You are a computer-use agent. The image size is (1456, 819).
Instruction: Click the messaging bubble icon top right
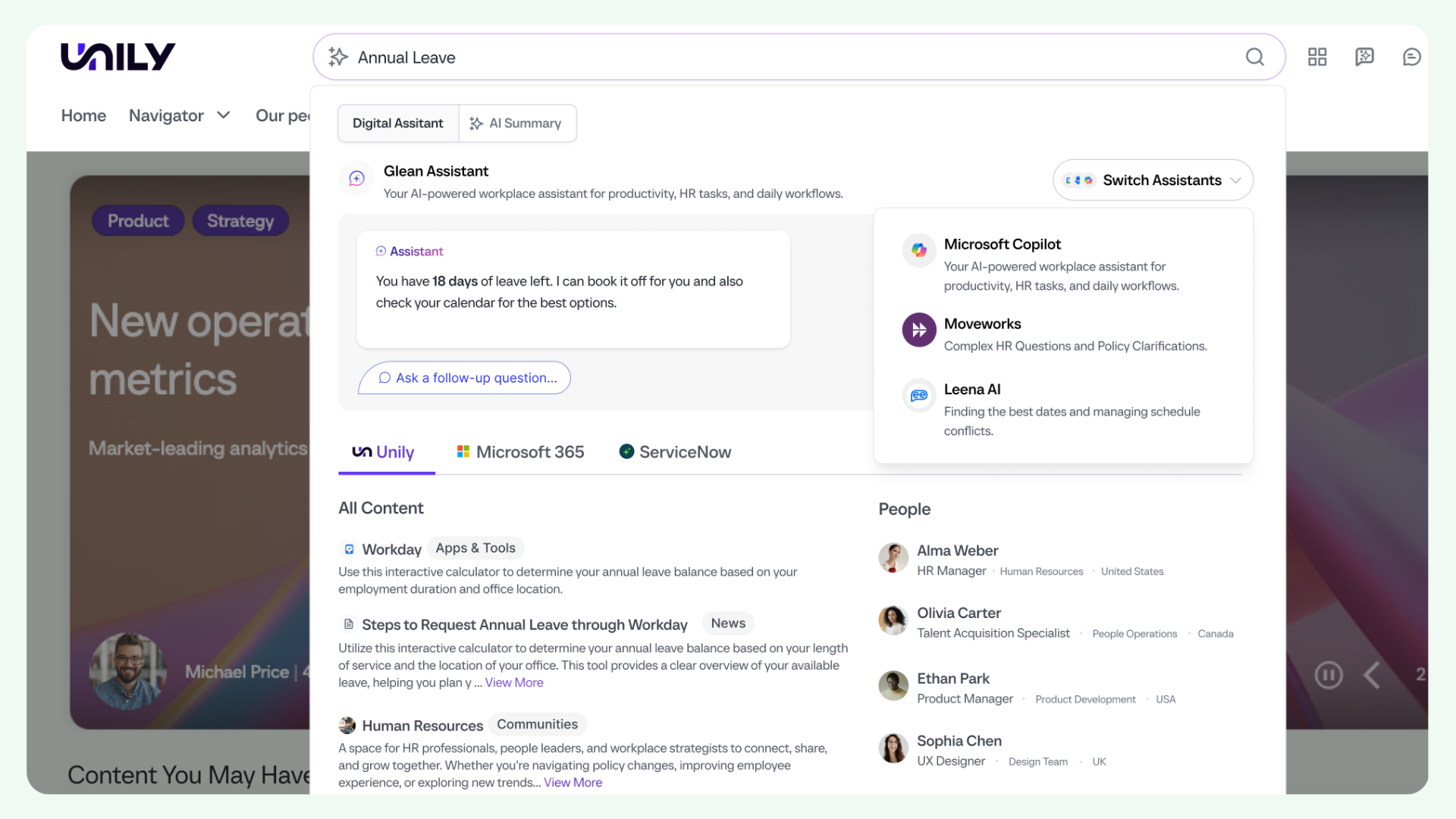(1411, 56)
